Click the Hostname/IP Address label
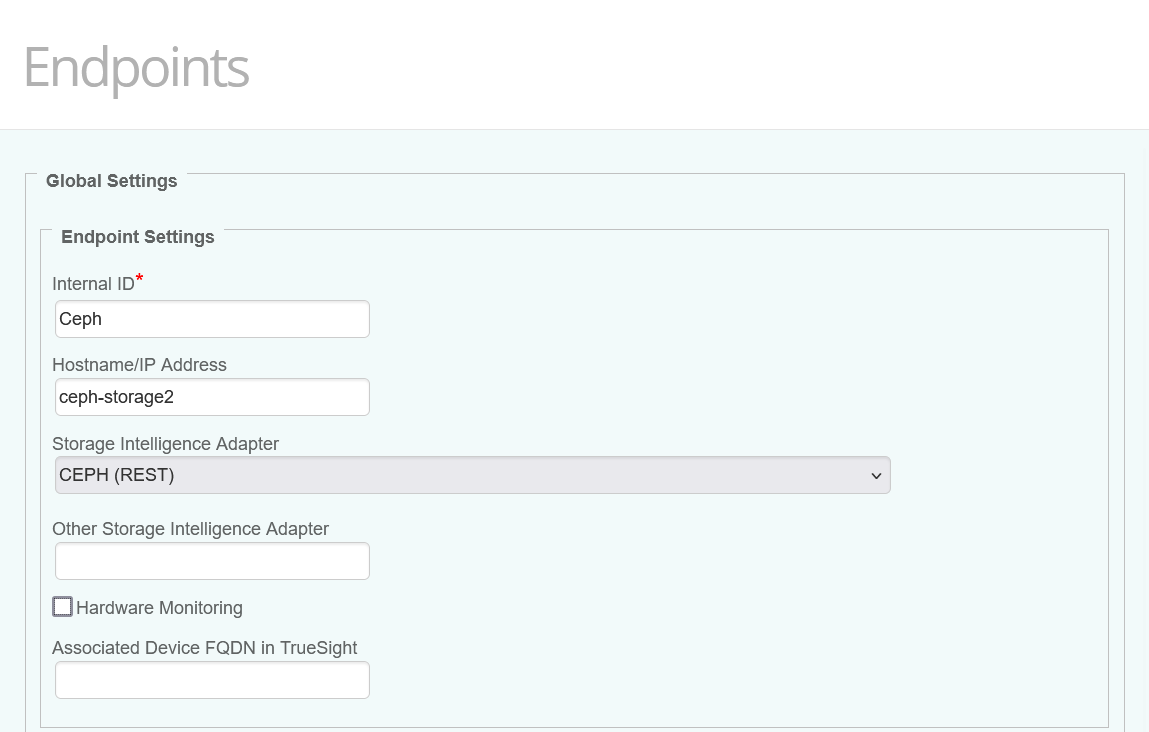This screenshot has height=732, width=1149. (139, 365)
